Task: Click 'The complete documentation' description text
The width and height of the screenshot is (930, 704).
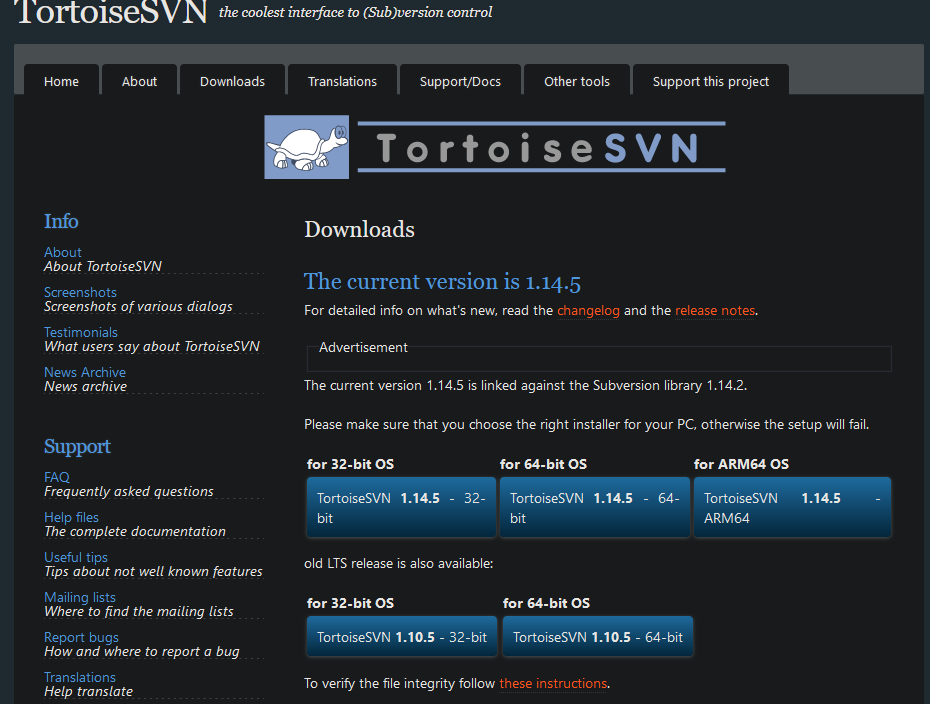Action: point(135,531)
